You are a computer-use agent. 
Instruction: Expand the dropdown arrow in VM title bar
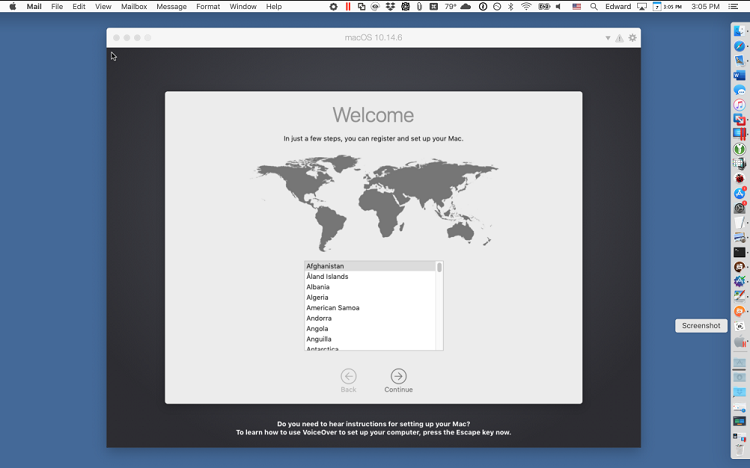click(607, 38)
